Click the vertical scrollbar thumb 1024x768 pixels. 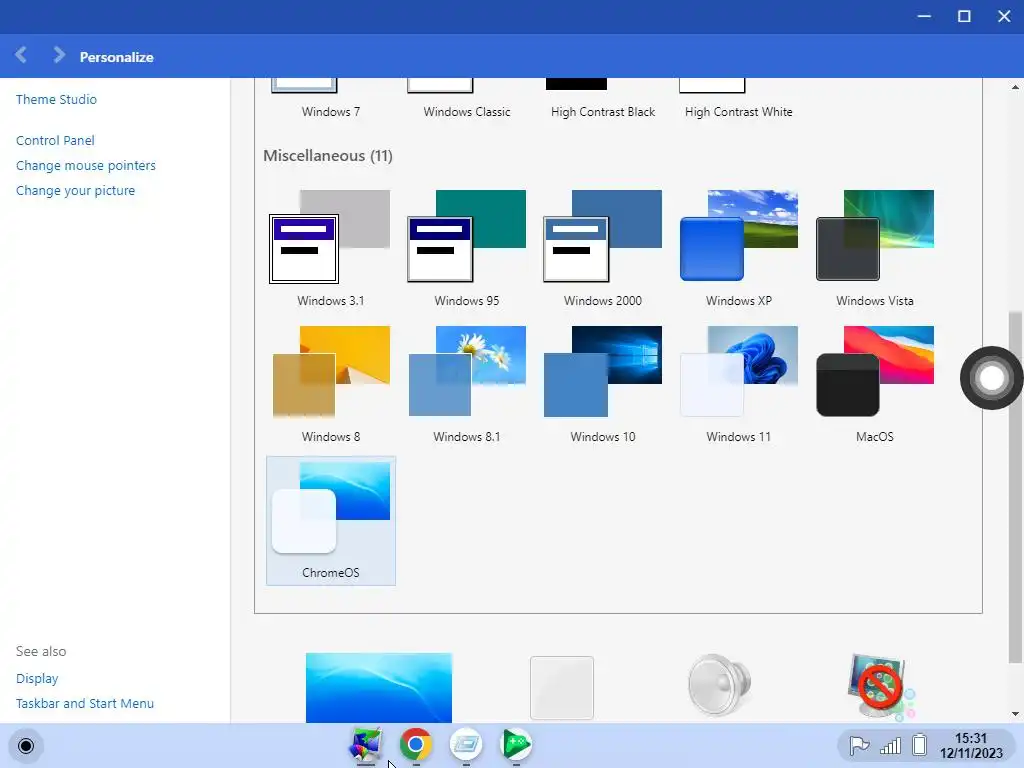pos(1016,487)
